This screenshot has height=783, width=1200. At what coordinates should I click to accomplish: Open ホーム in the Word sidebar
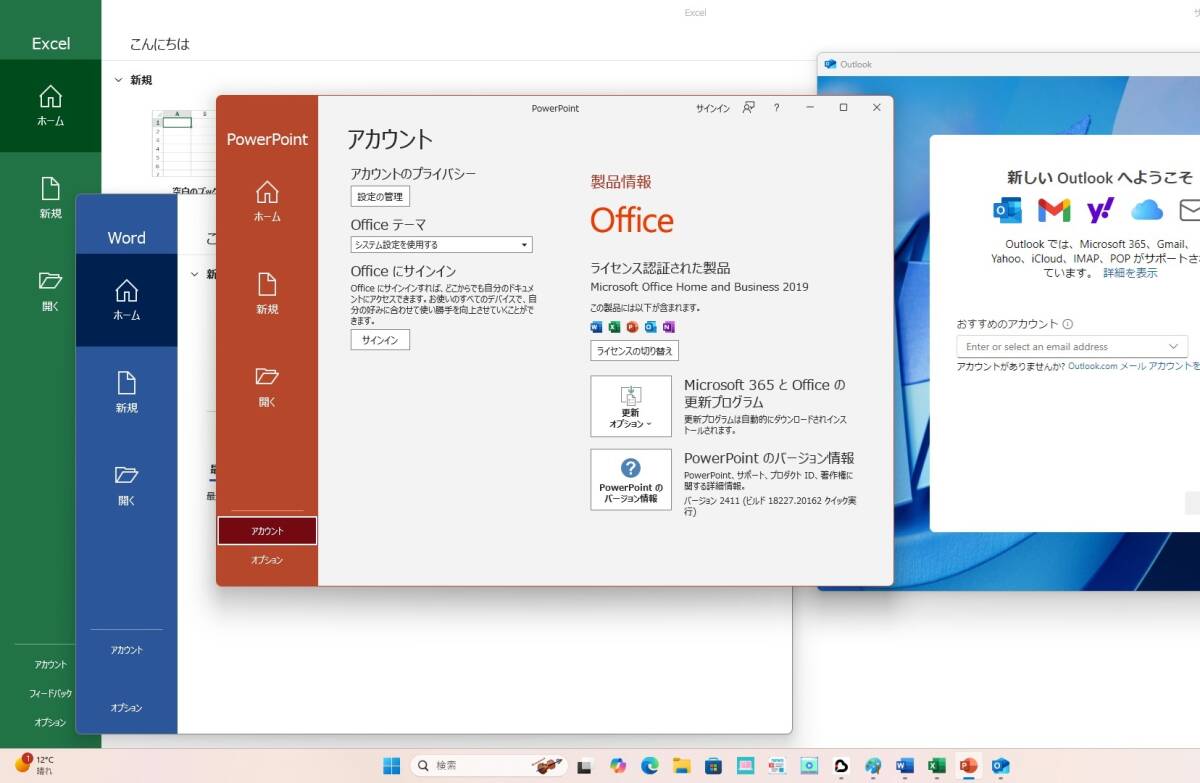point(126,300)
